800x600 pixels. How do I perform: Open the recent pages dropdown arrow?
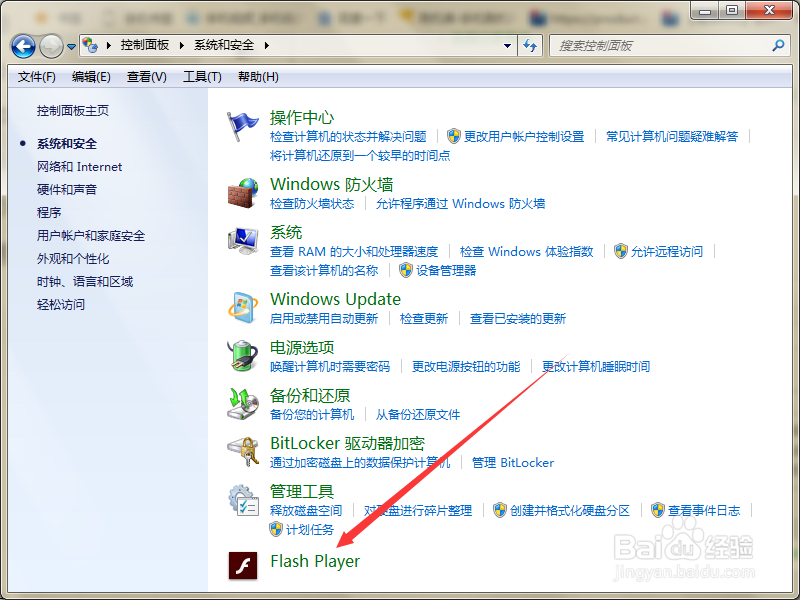pyautogui.click(x=71, y=47)
